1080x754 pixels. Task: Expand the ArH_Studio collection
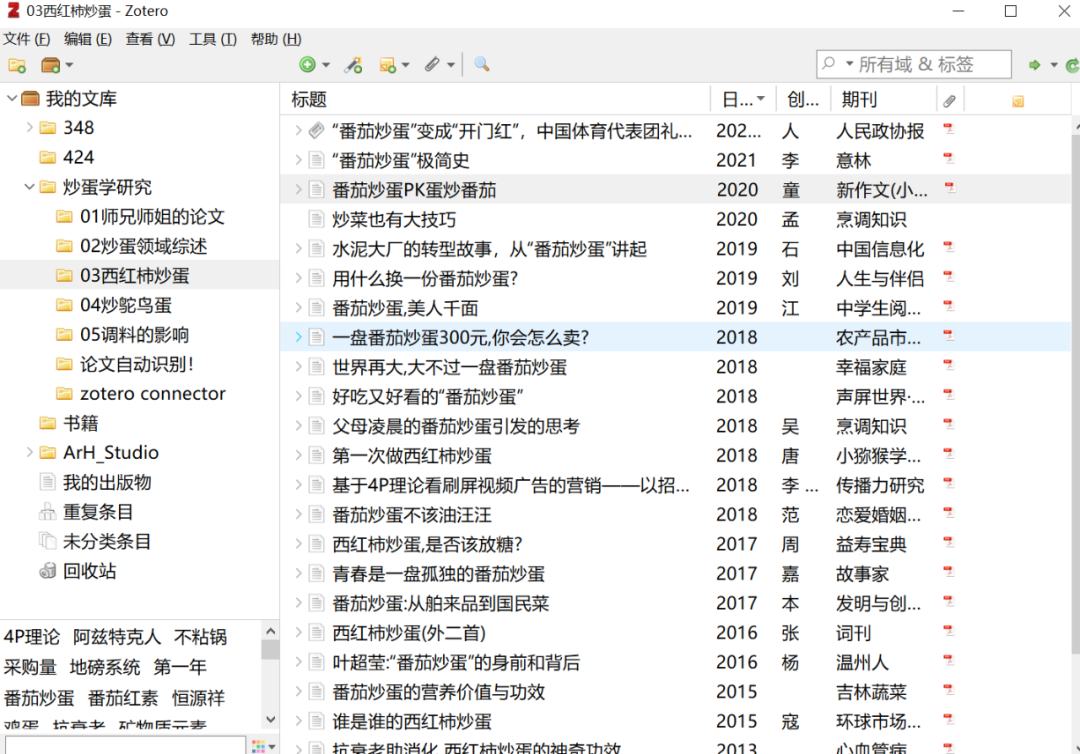29,452
